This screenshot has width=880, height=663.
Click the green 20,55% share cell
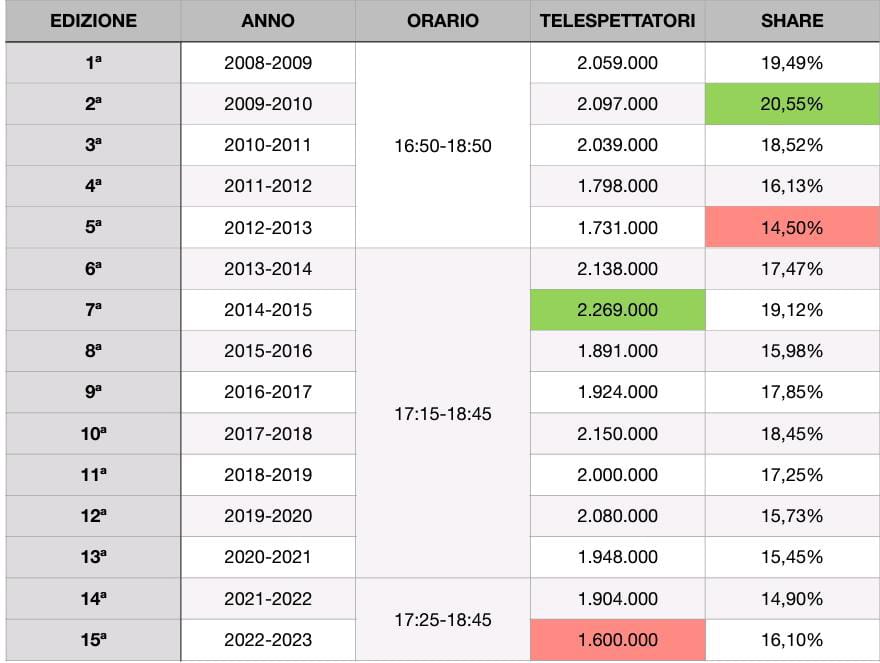coord(792,104)
